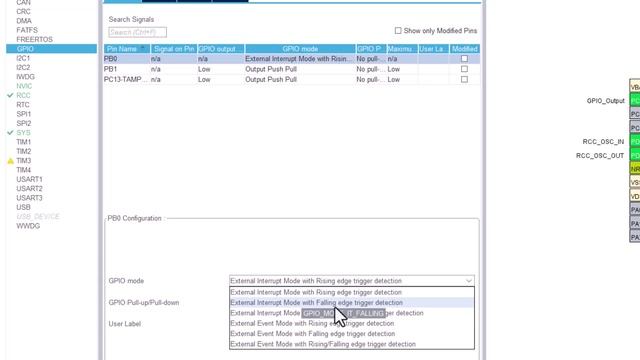
Task: Sort by Signal on Pin column header
Action: 174,49
